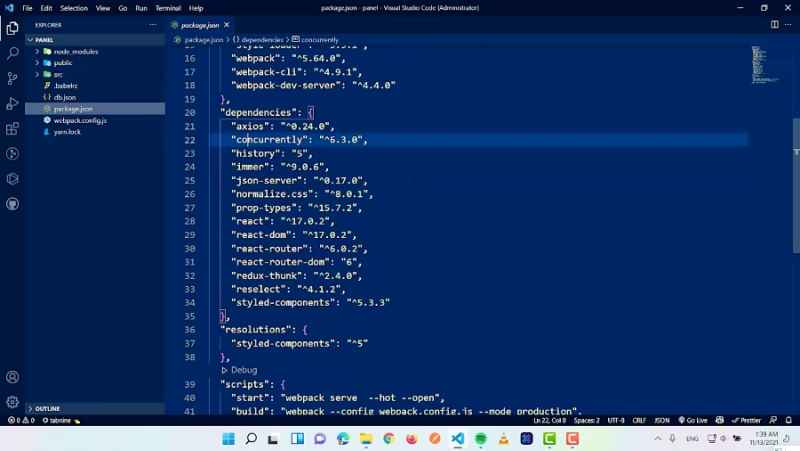Change the CRLF line ending setting
This screenshot has width=800, height=451.
pyautogui.click(x=640, y=421)
